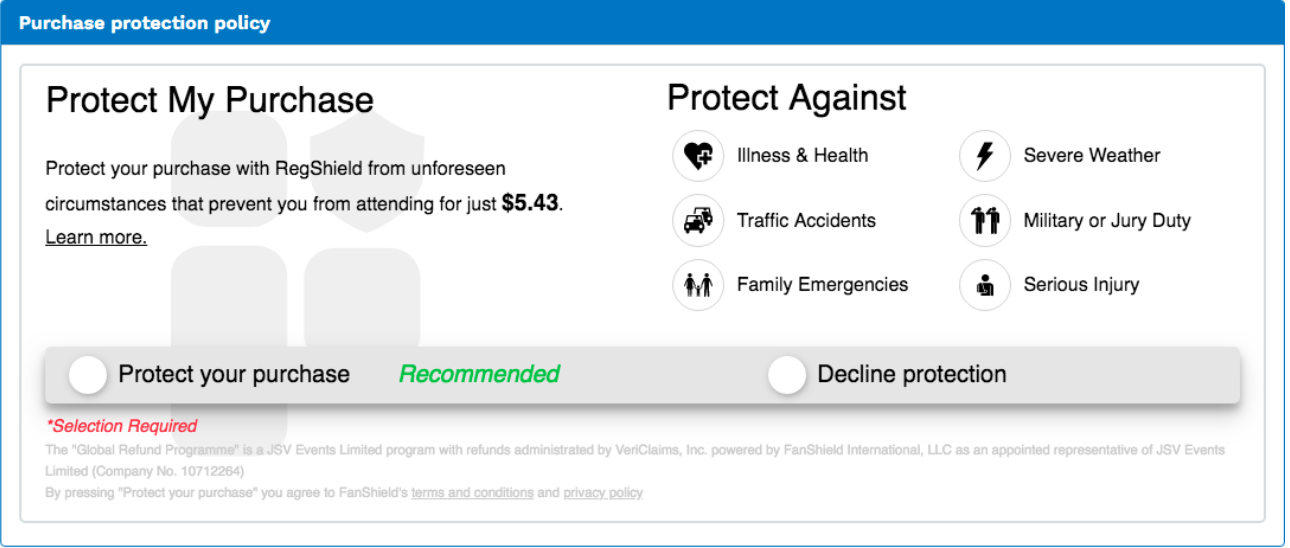Click the Illness & Health heart icon
Image resolution: width=1290 pixels, height=548 pixels.
pos(697,156)
